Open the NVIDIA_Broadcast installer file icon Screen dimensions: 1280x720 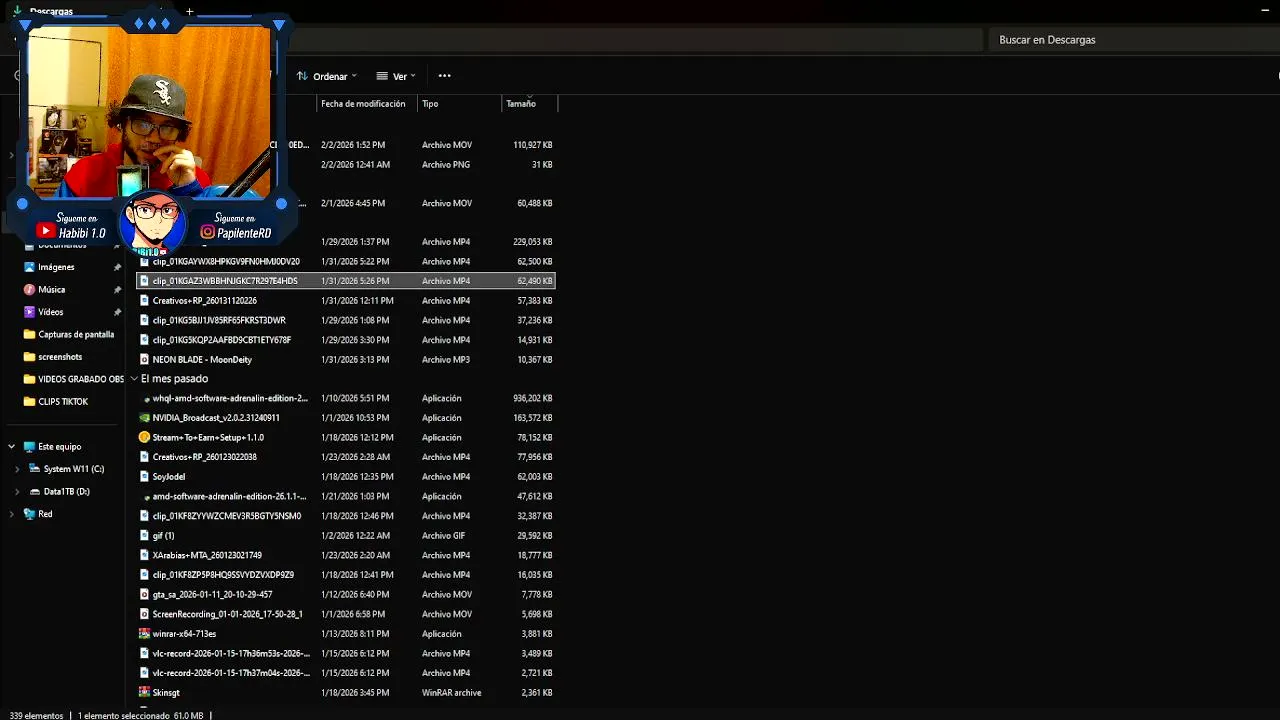point(144,418)
